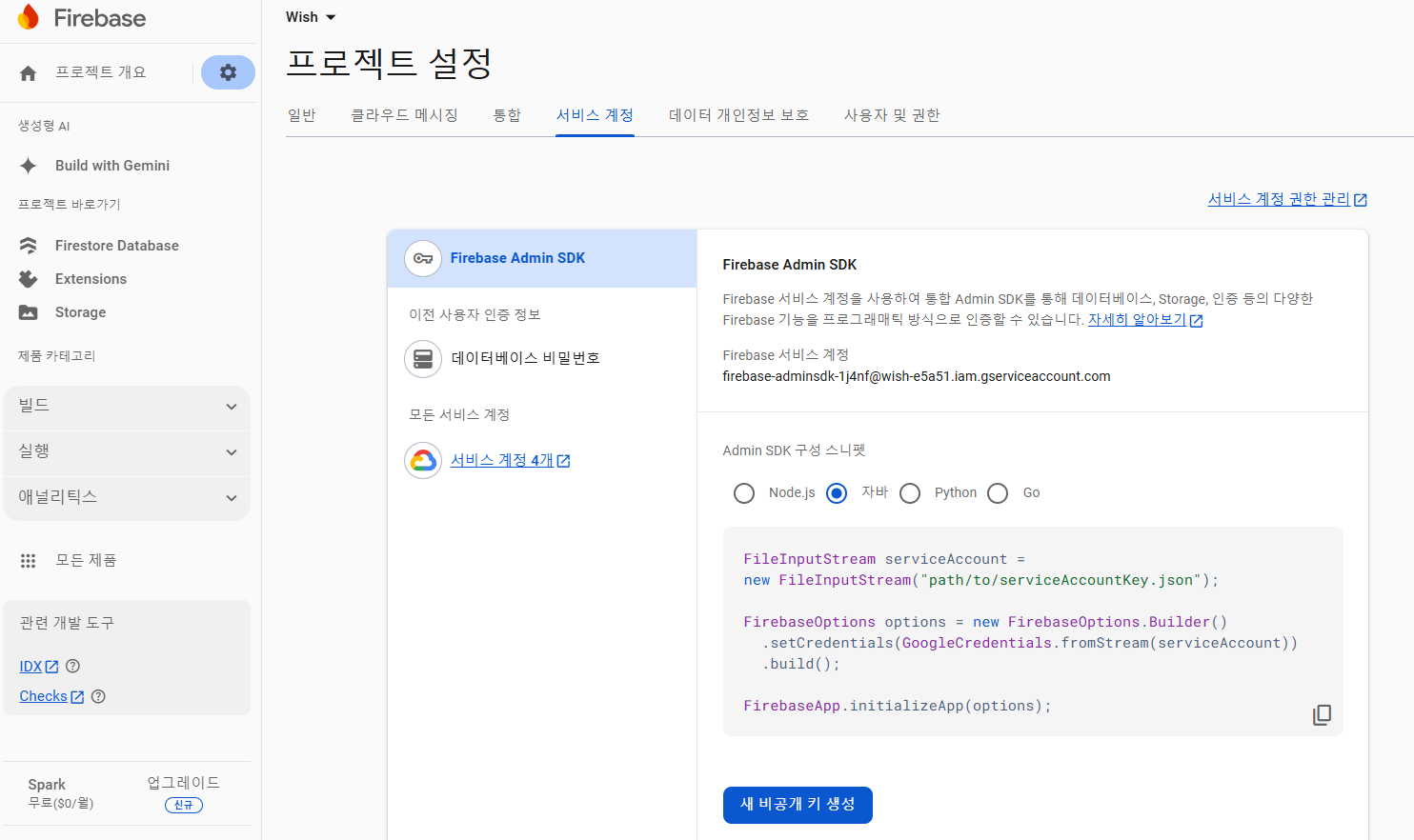Click external link icon beside 자세히 알아보기

point(1197,321)
